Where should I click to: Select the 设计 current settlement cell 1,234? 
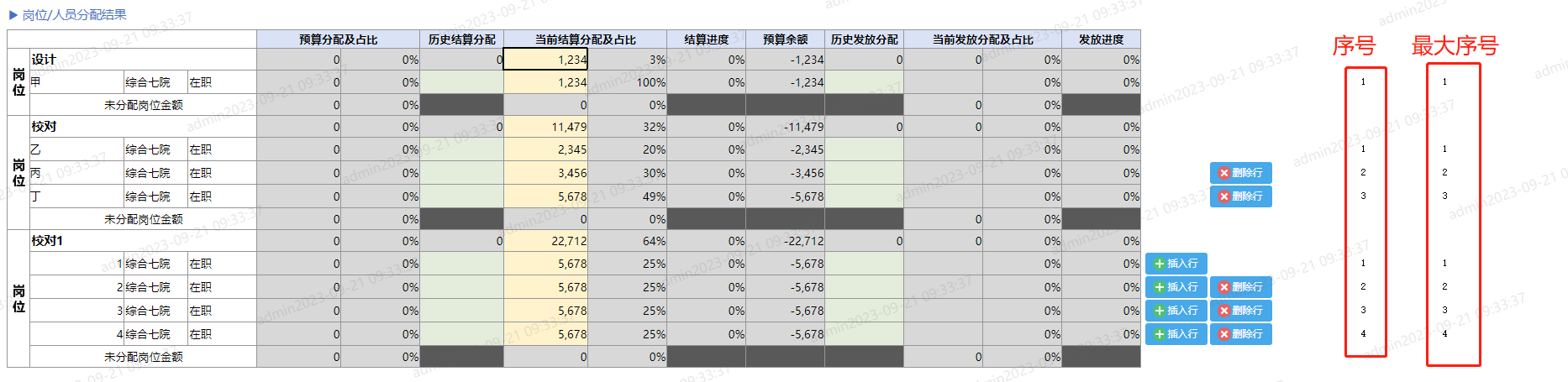tap(545, 59)
